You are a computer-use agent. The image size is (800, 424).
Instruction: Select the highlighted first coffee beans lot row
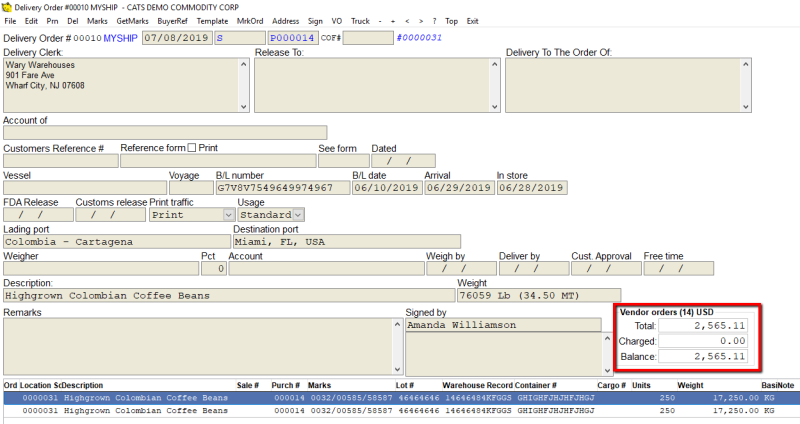(400, 397)
